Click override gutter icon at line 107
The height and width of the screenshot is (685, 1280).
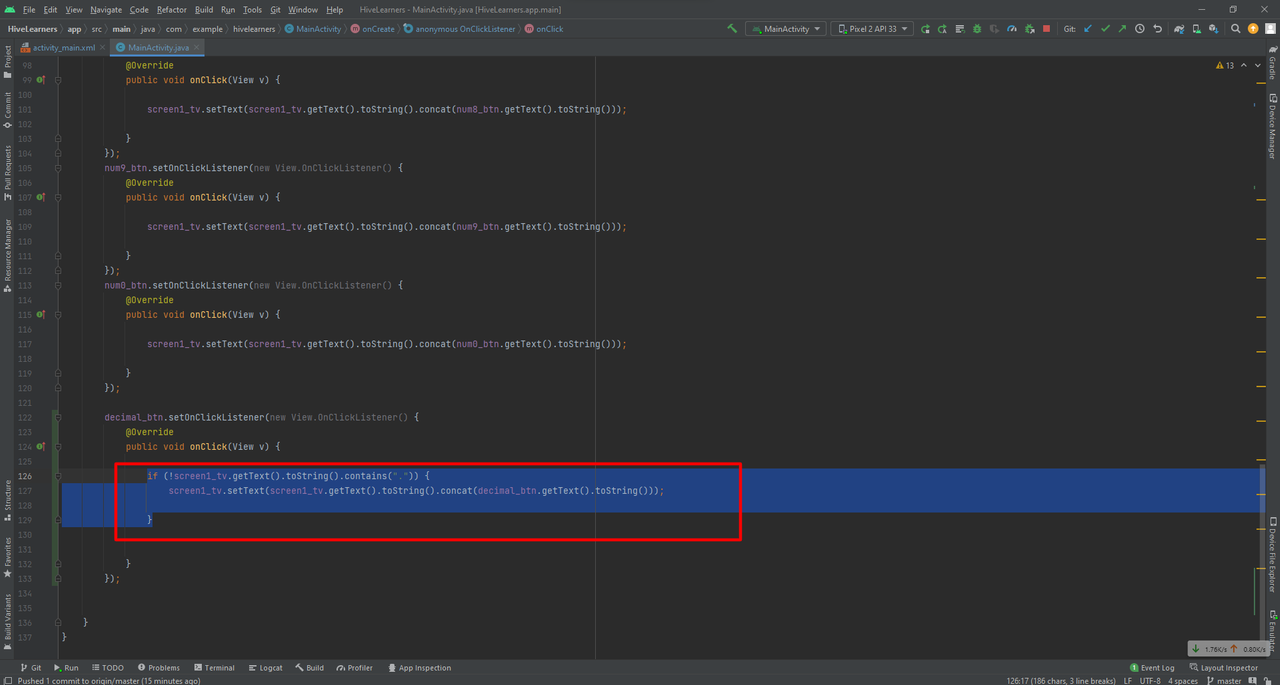[41, 197]
